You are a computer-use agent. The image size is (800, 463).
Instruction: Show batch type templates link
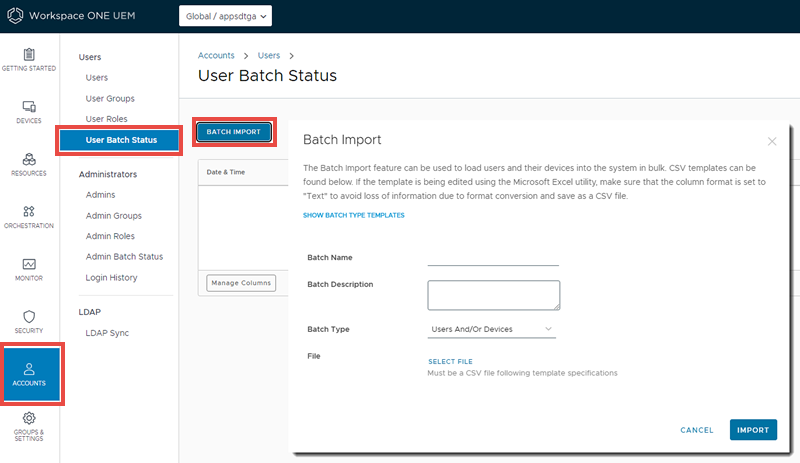coord(354,215)
